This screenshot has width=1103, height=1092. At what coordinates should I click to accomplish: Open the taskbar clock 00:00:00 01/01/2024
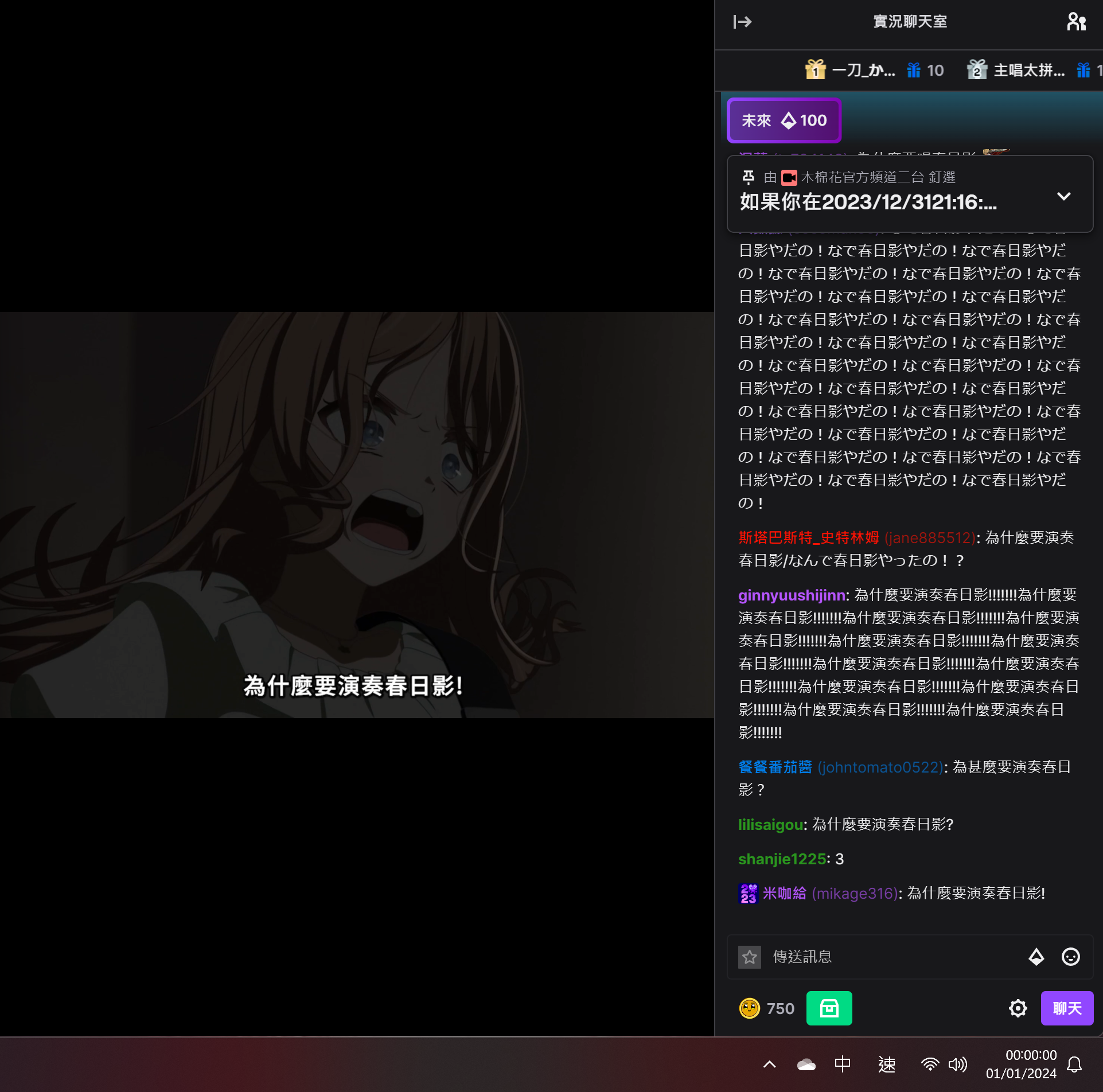click(1021, 1064)
